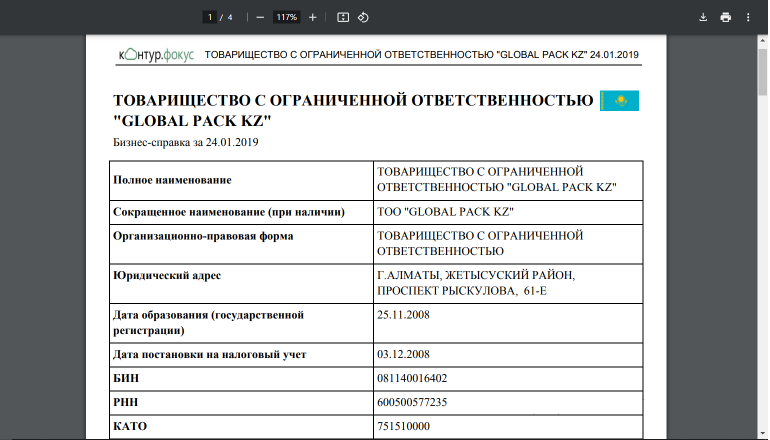
Task: Click the address value ПРОСПЕКТ РЫСКУЛОВА, 61-Е
Action: (x=462, y=291)
